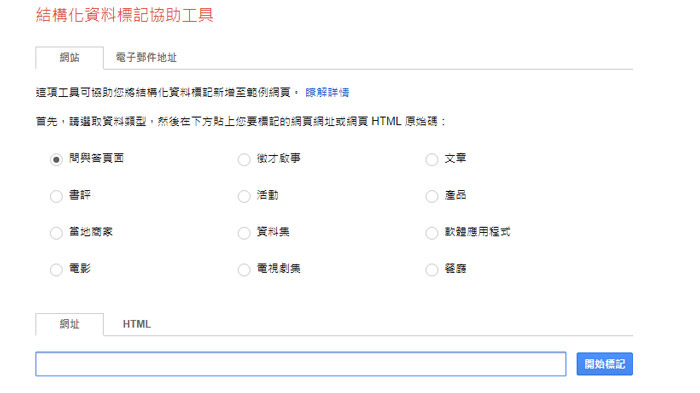Viewport: 700px width, 393px height.
Task: Select the 資料集 radio option
Action: pos(244,233)
